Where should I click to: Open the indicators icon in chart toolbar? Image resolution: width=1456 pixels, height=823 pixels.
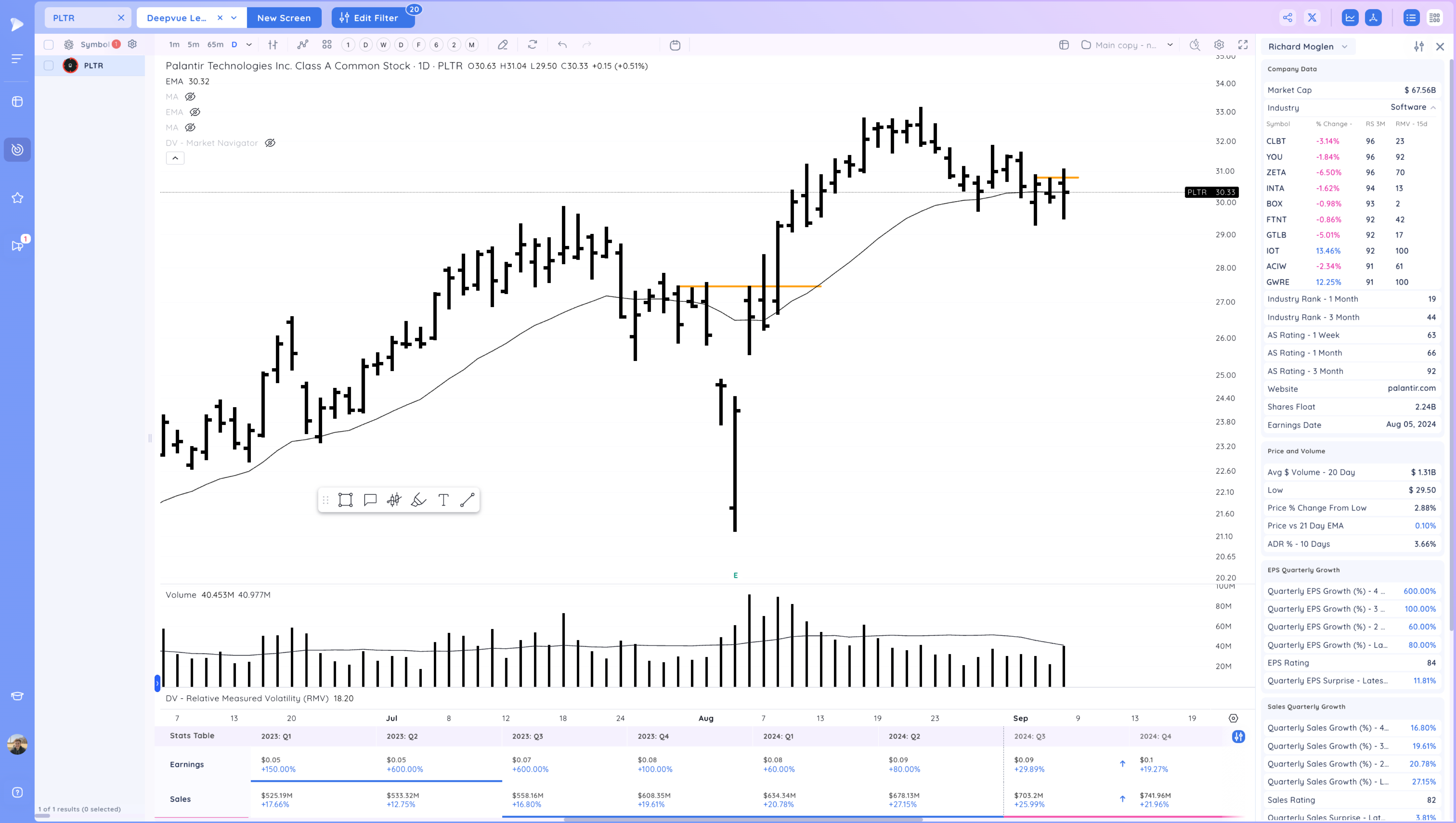[303, 45]
